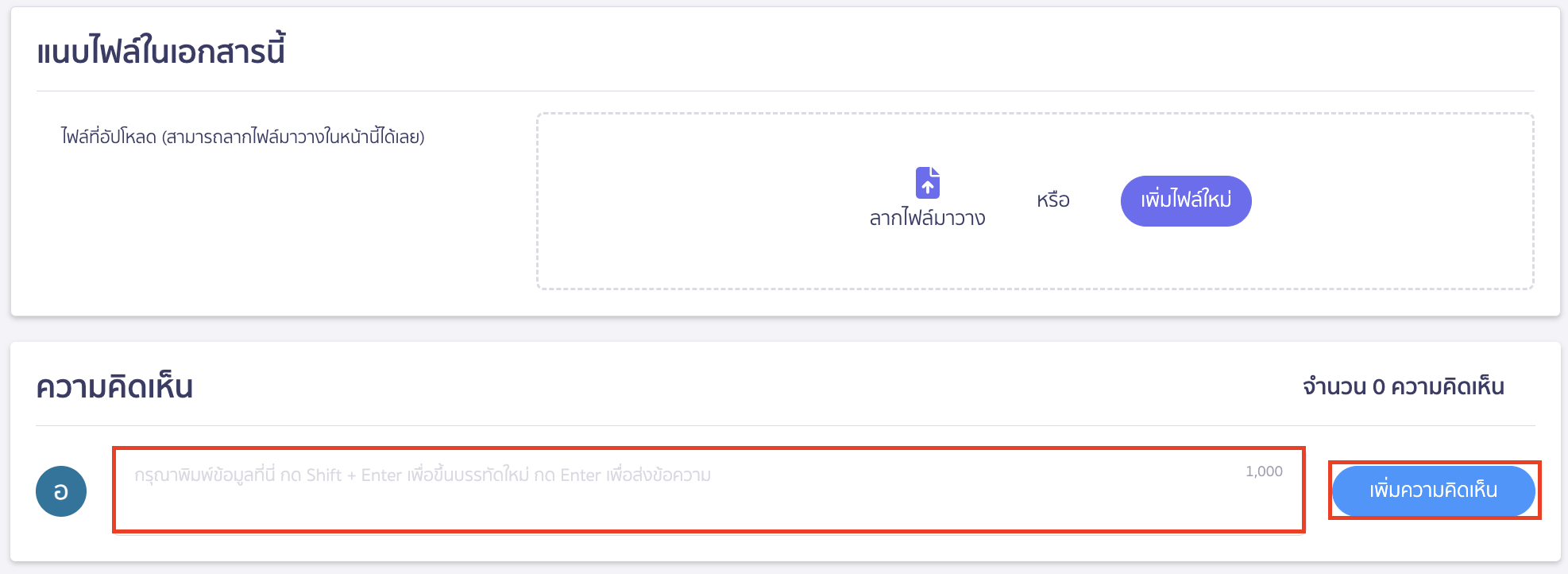The height and width of the screenshot is (574, 1568).
Task: Click the purple file upload icon
Action: click(927, 183)
